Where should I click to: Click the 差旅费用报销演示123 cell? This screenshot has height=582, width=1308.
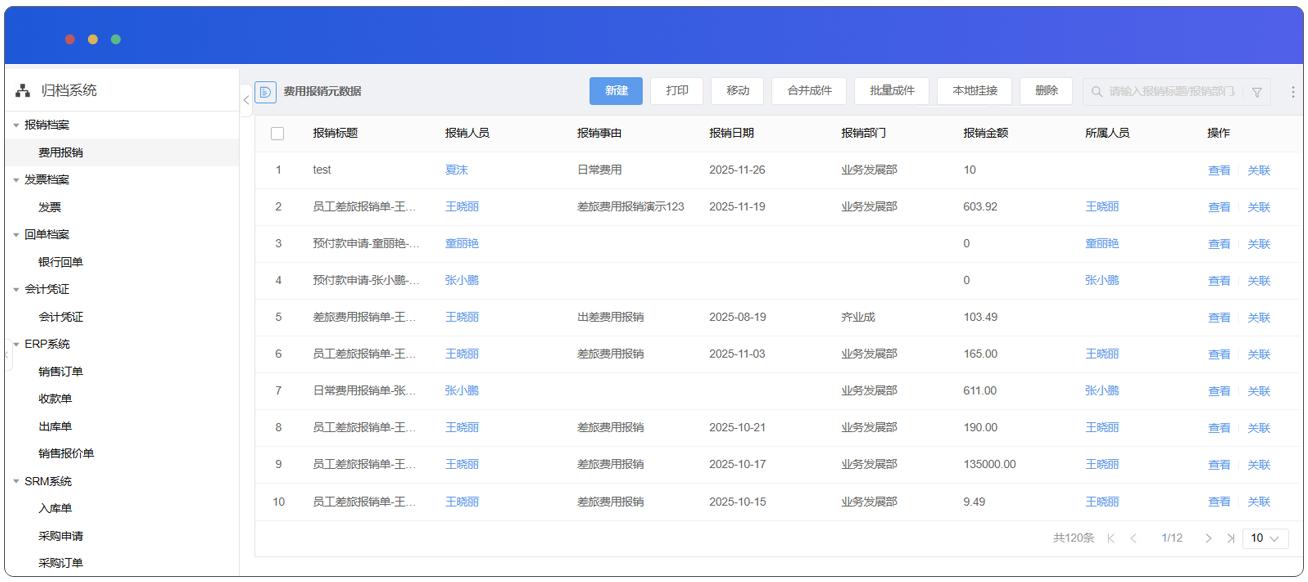631,207
